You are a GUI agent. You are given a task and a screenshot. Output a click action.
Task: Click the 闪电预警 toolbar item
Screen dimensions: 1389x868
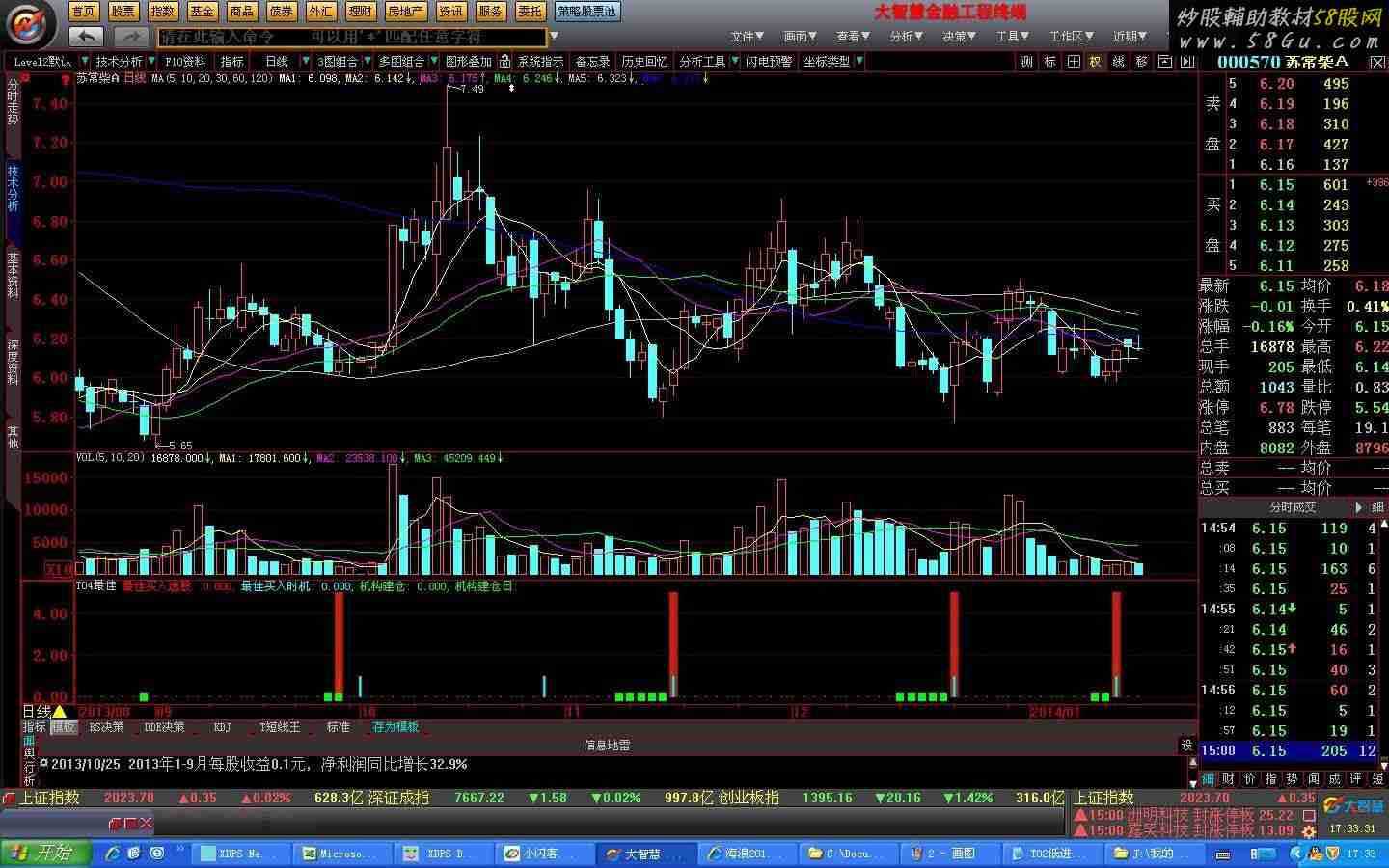coord(769,61)
